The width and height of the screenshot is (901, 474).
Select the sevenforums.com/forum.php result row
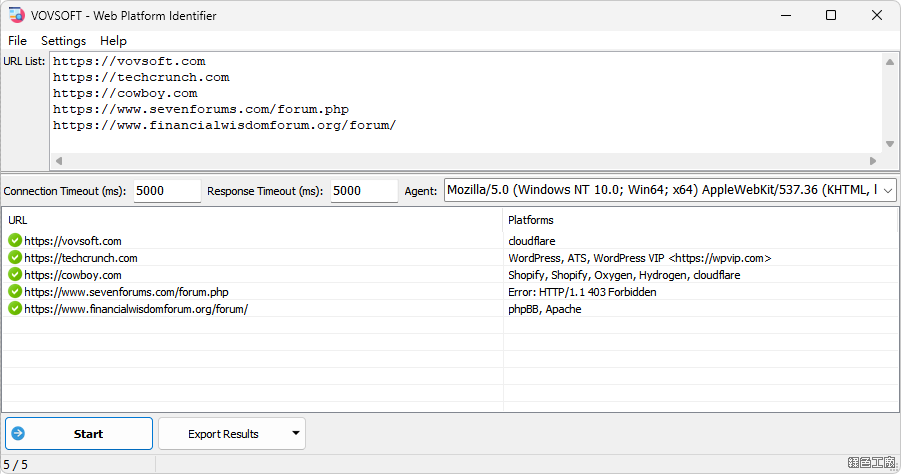click(x=450, y=292)
